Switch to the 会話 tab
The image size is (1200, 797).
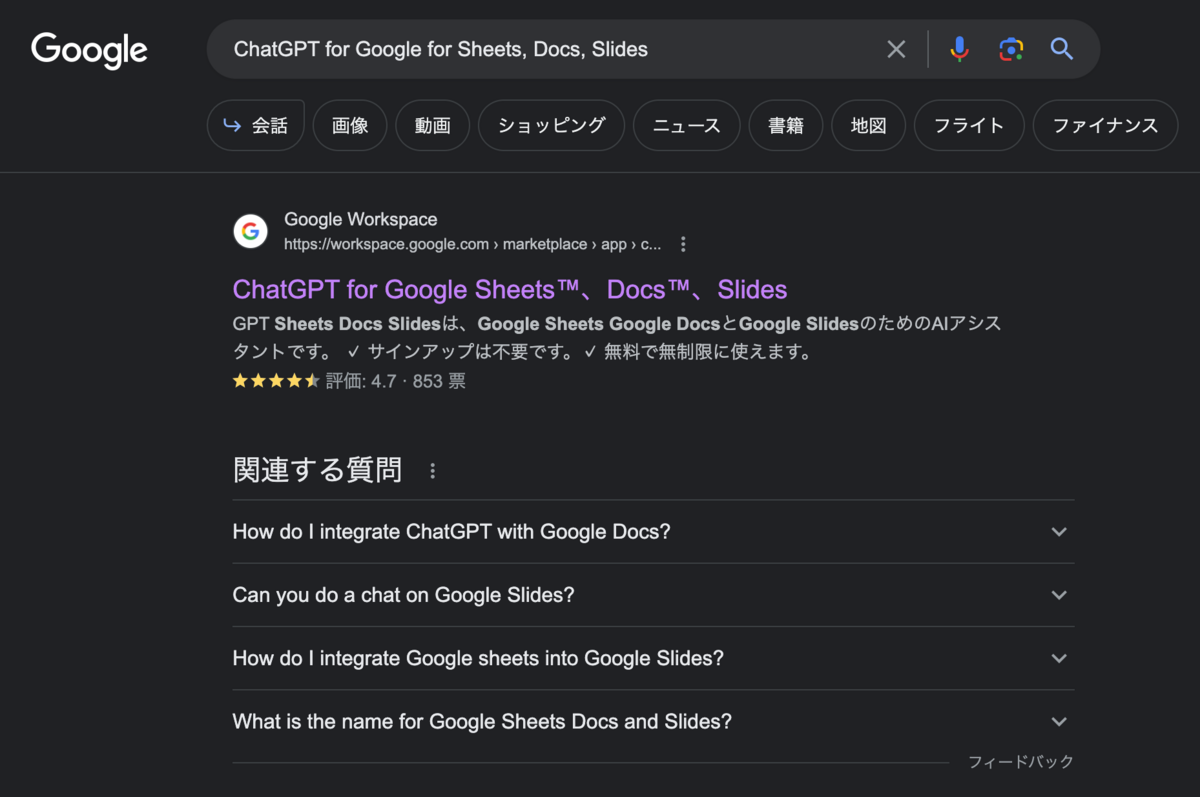coord(255,125)
